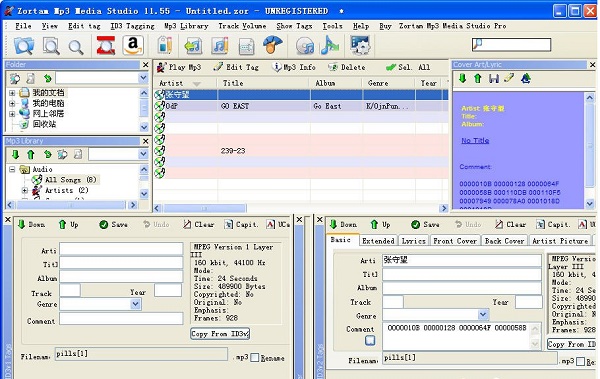This screenshot has height=379, width=600.
Task: Click Play Mp3 in list toolbar
Action: [179, 67]
